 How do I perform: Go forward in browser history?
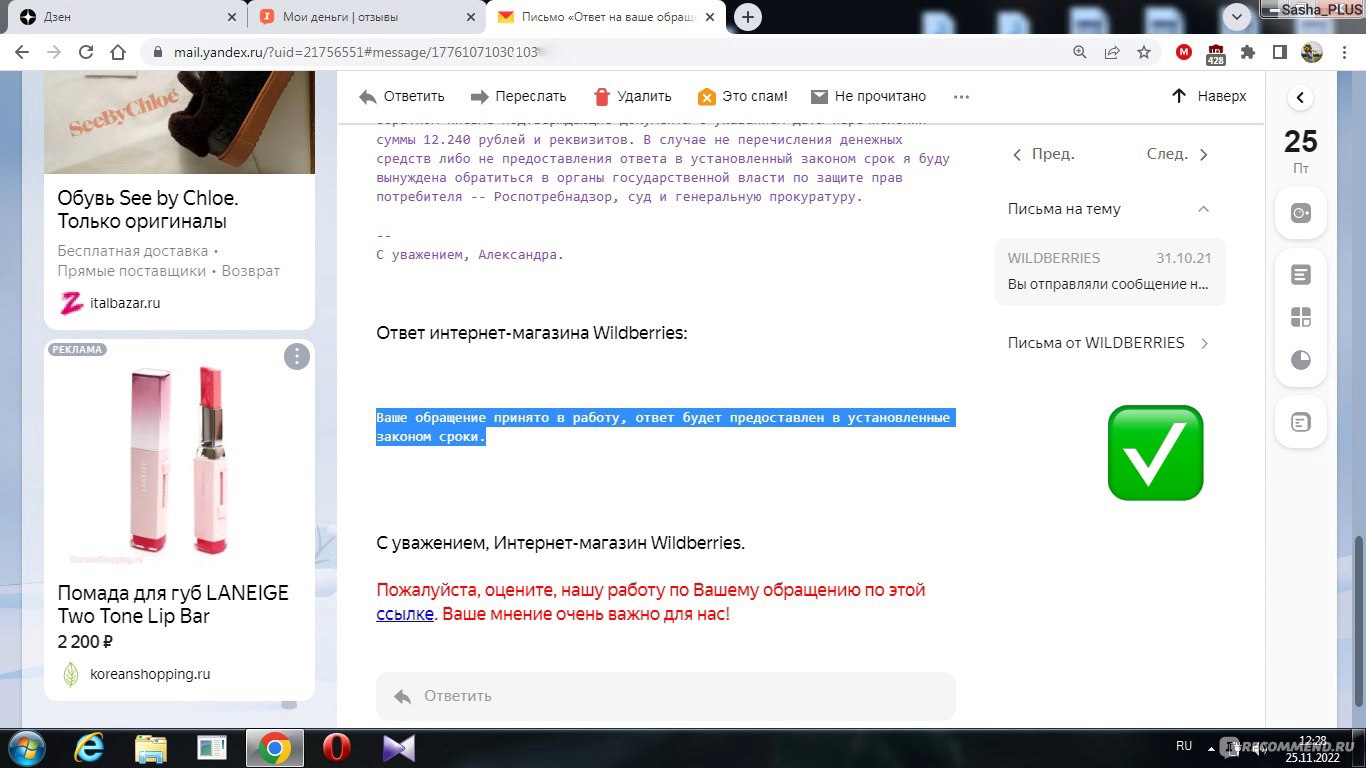click(54, 52)
